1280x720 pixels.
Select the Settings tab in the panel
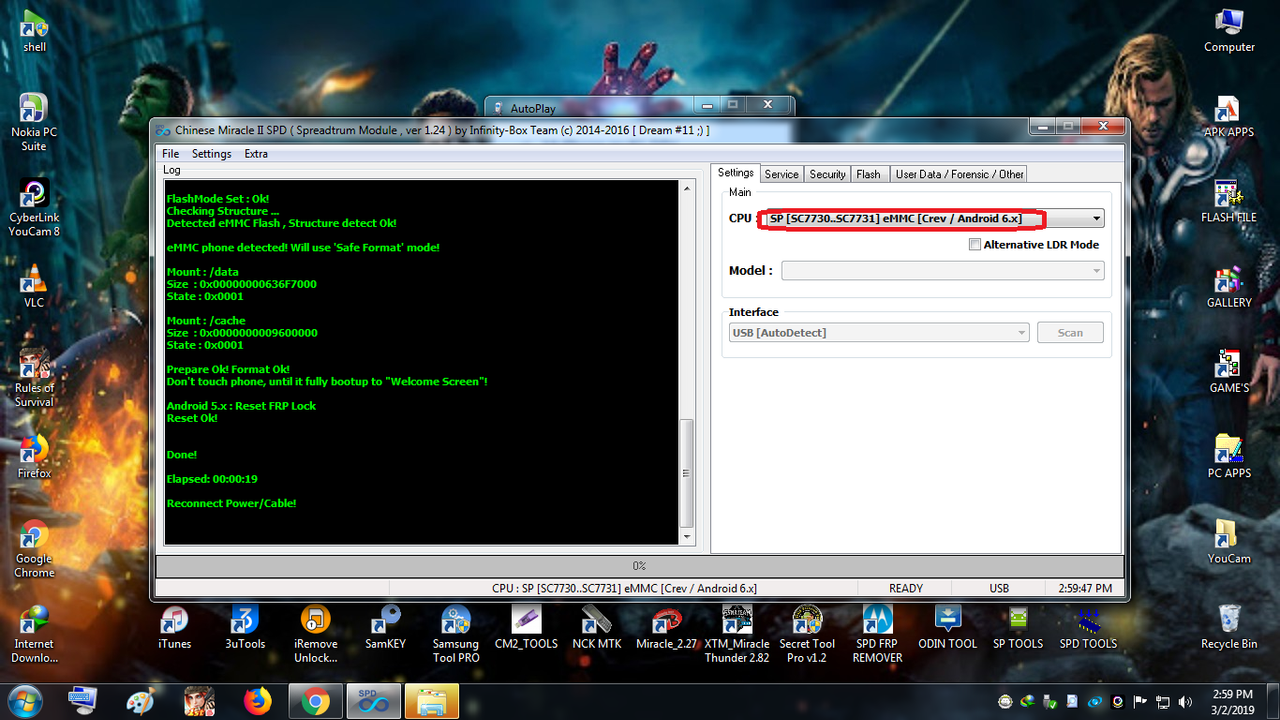coord(736,173)
